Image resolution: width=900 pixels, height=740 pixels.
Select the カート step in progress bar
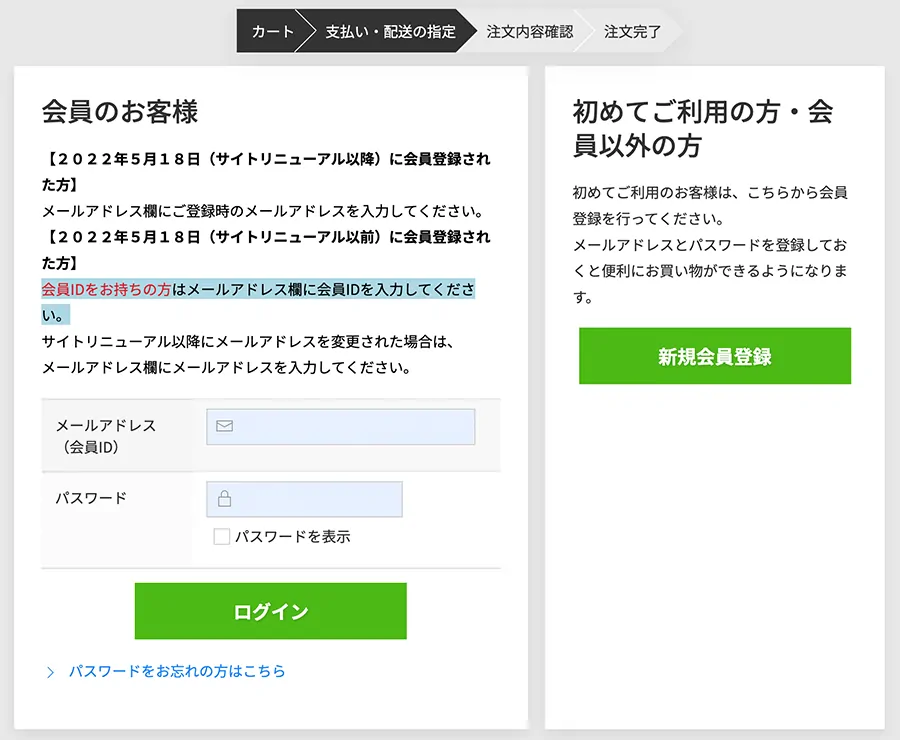[273, 31]
